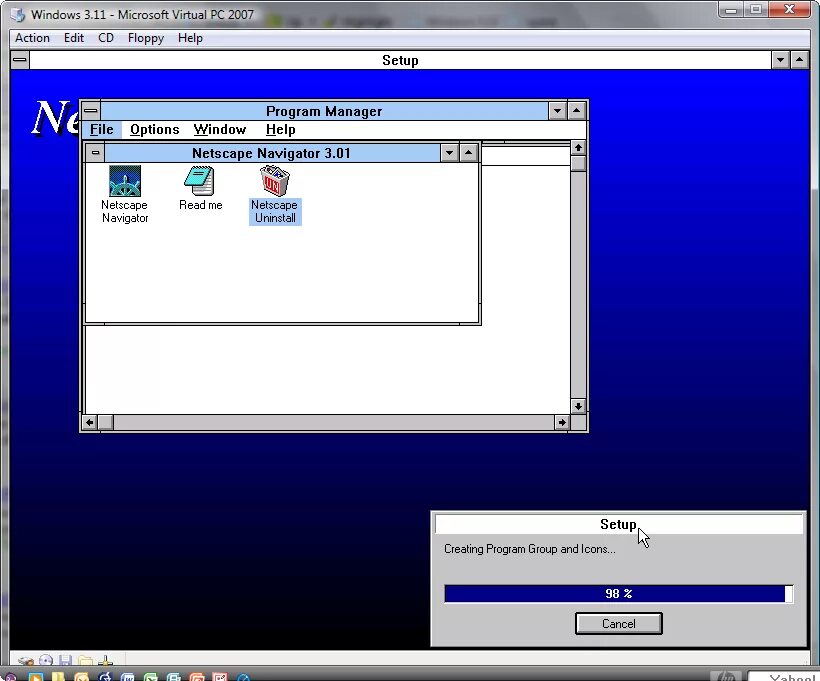Open the CD menu in Virtual PC
820x681 pixels.
coord(106,38)
